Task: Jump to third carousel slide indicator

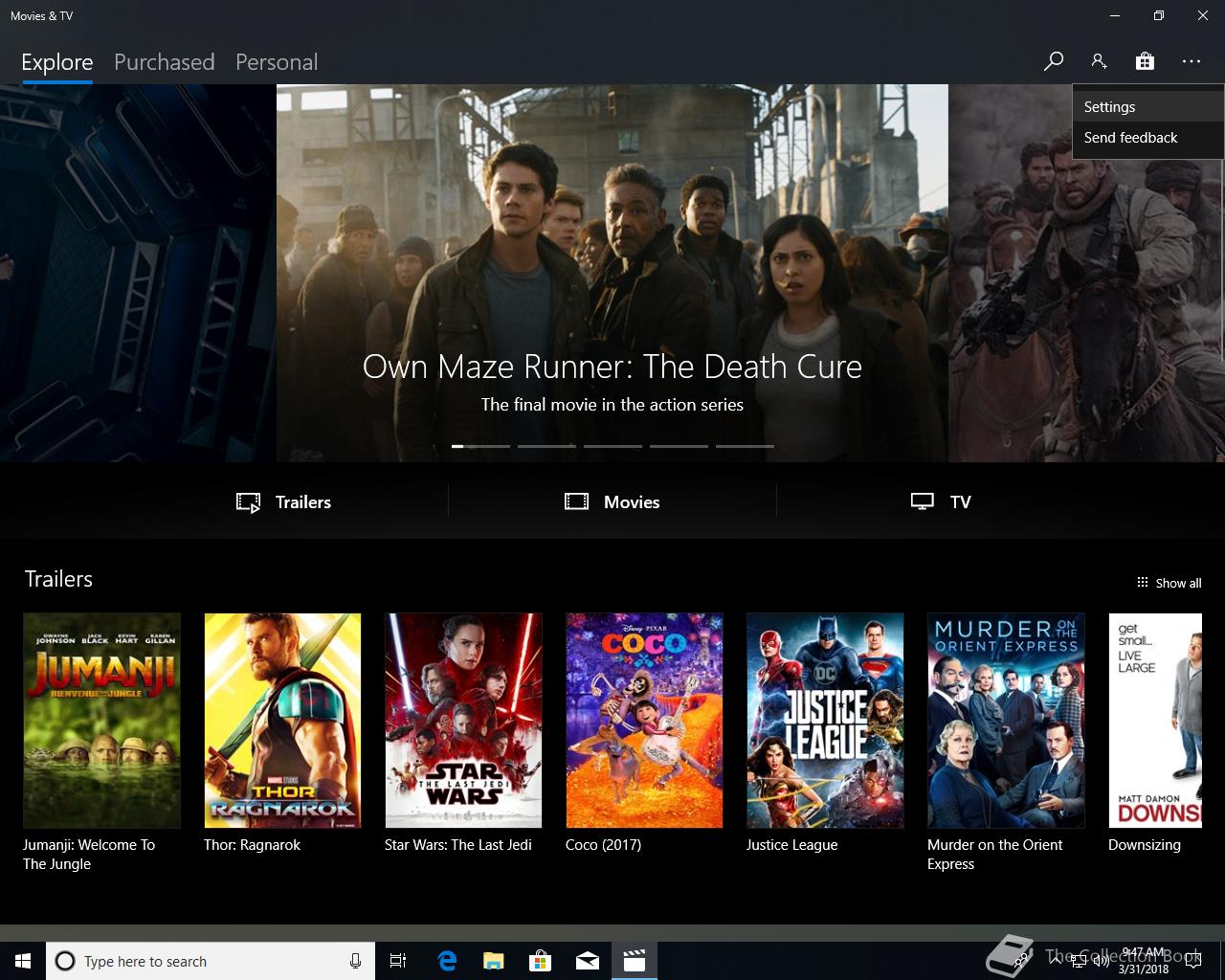Action: [612, 446]
